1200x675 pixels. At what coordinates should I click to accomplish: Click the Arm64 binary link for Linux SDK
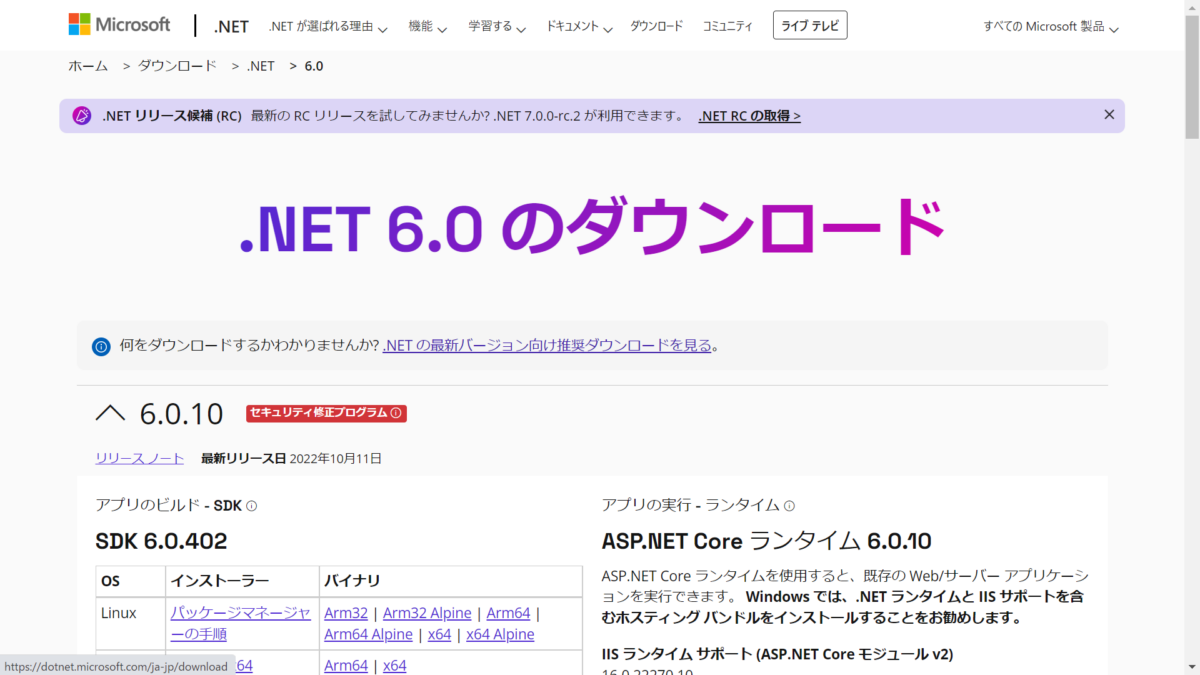(x=508, y=612)
